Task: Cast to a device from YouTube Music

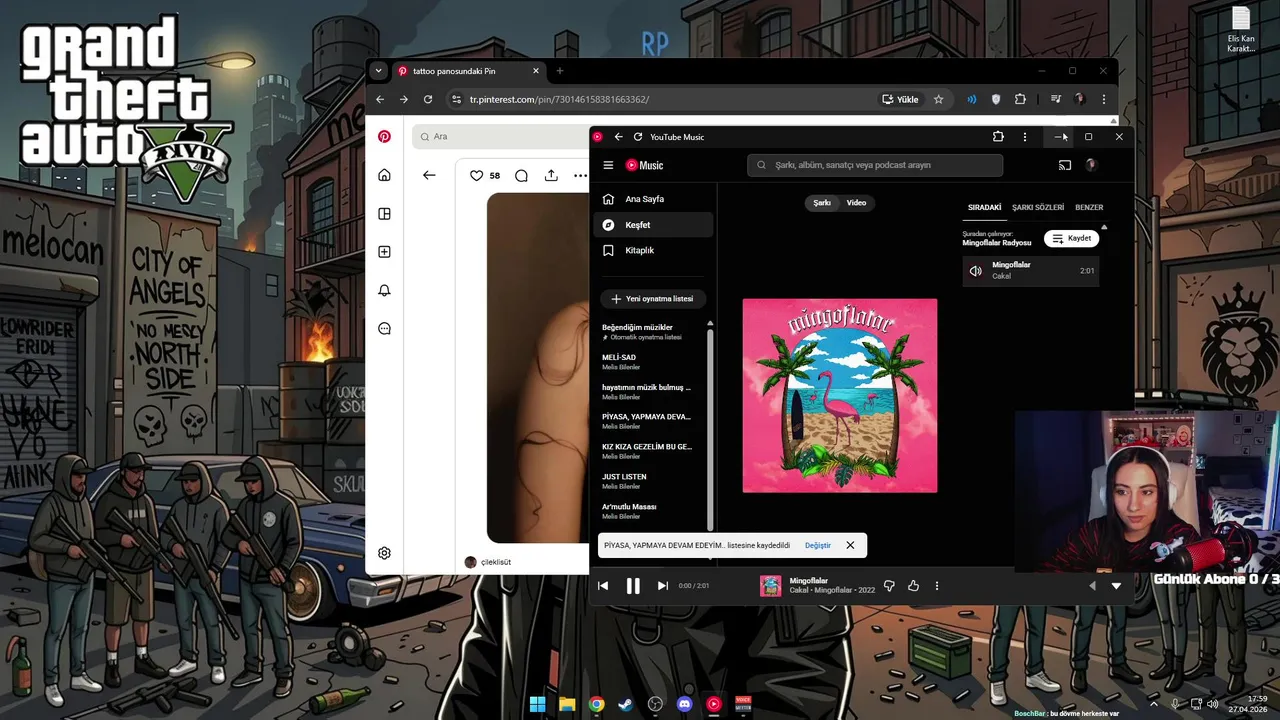Action: click(1065, 165)
